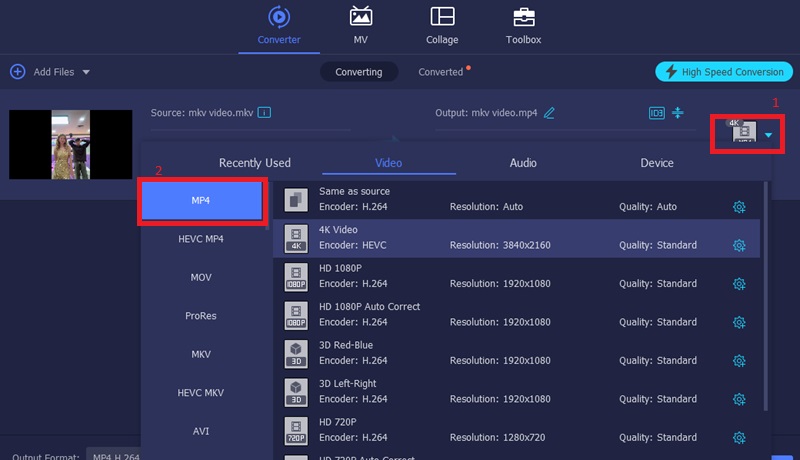This screenshot has width=800, height=460.
Task: Click the compress video icon
Action: [x=678, y=113]
